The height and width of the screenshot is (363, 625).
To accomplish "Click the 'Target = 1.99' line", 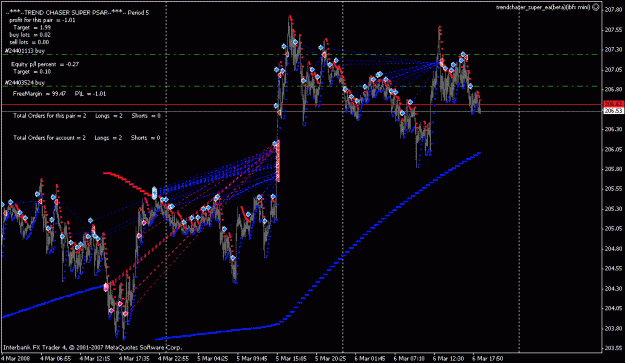I will pos(32,27).
